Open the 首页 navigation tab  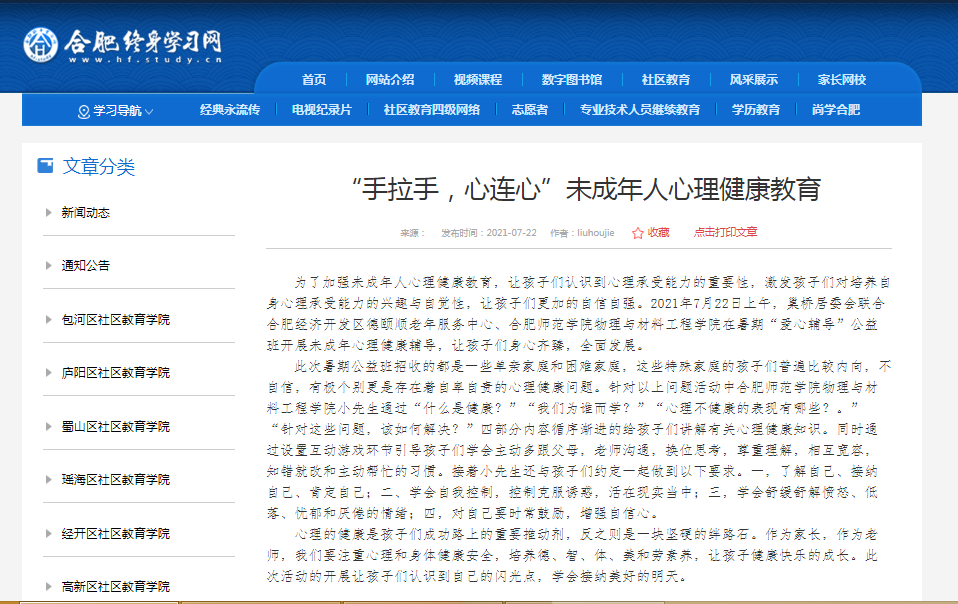[x=314, y=80]
